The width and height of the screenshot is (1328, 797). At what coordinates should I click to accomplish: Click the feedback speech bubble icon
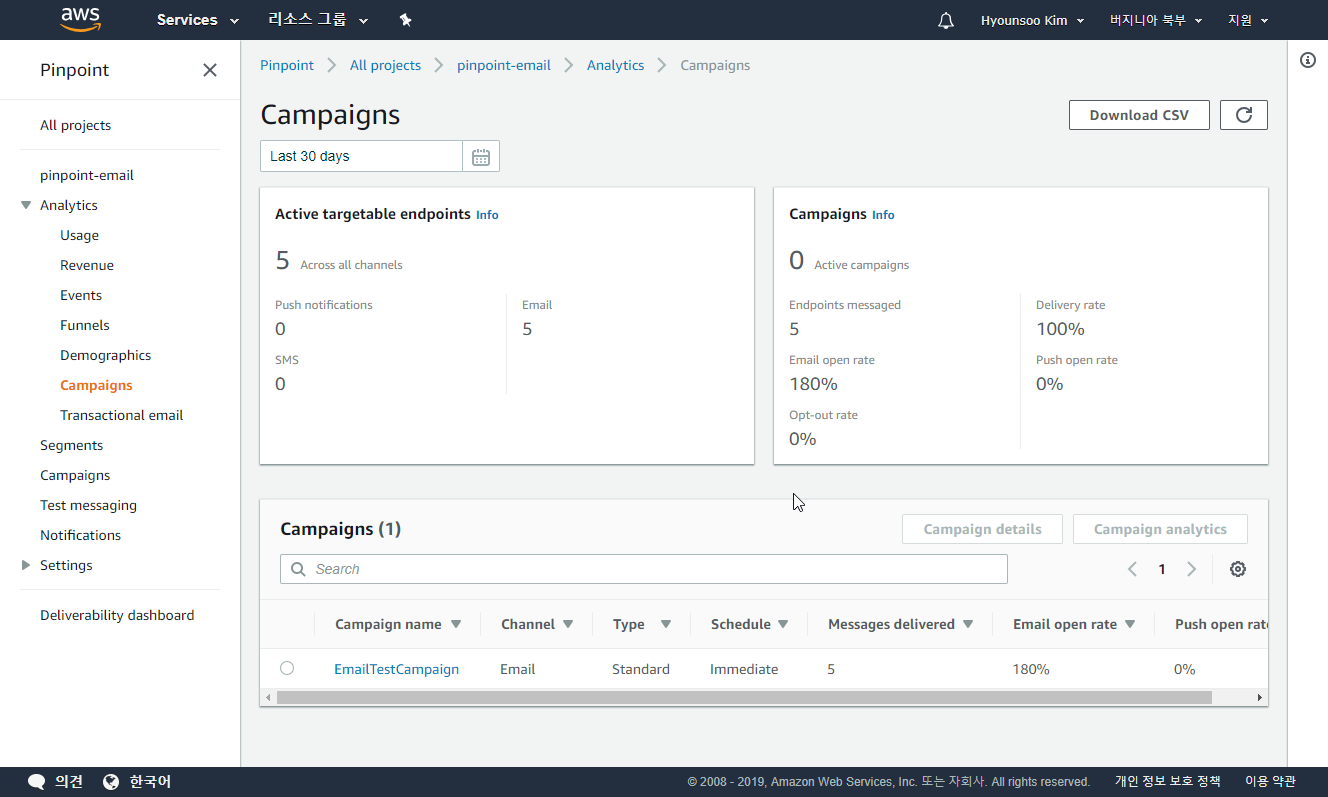[x=37, y=781]
